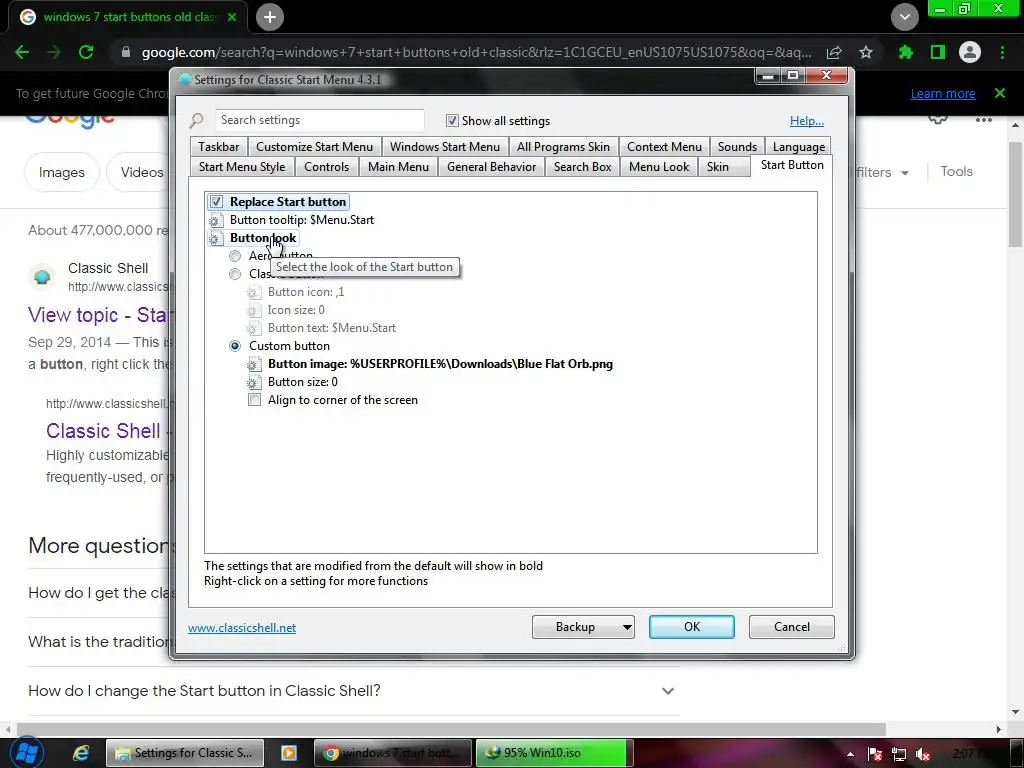Open the Controls tab

(x=327, y=167)
